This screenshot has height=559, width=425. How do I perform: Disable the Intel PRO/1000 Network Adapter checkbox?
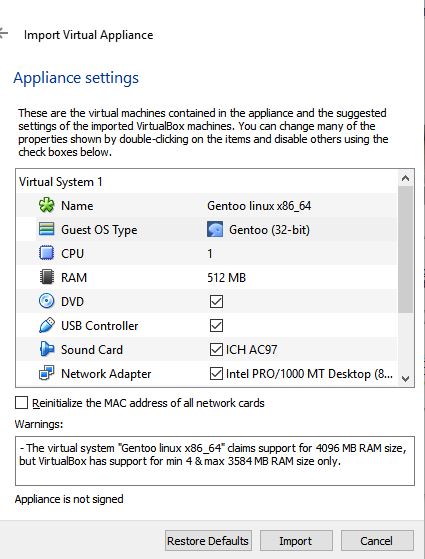[216, 373]
